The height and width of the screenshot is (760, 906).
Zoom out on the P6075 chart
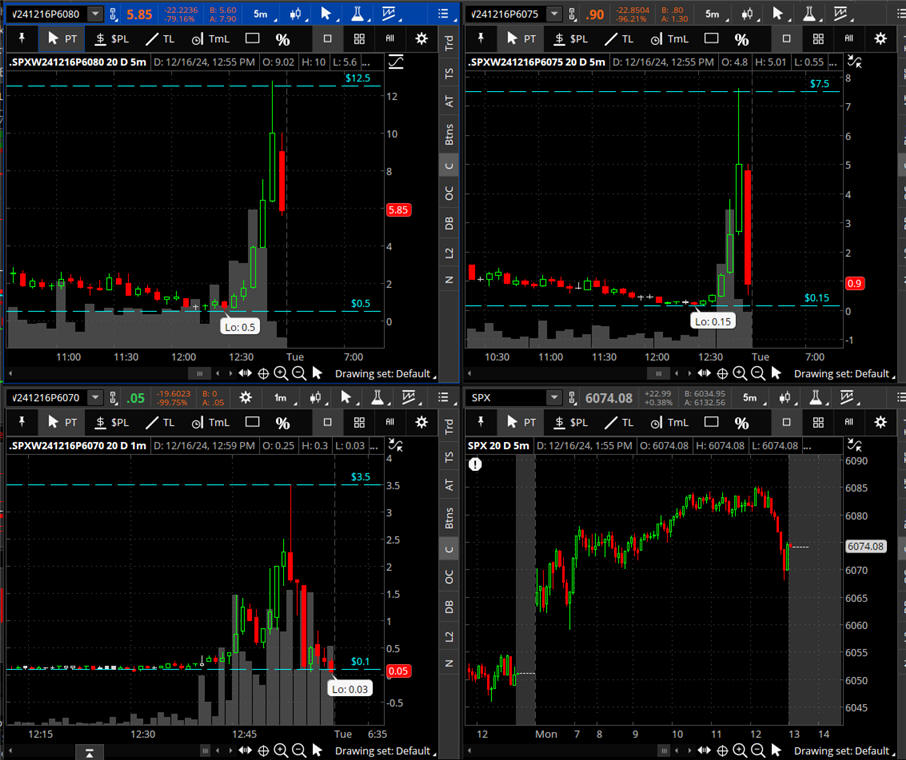(x=758, y=373)
